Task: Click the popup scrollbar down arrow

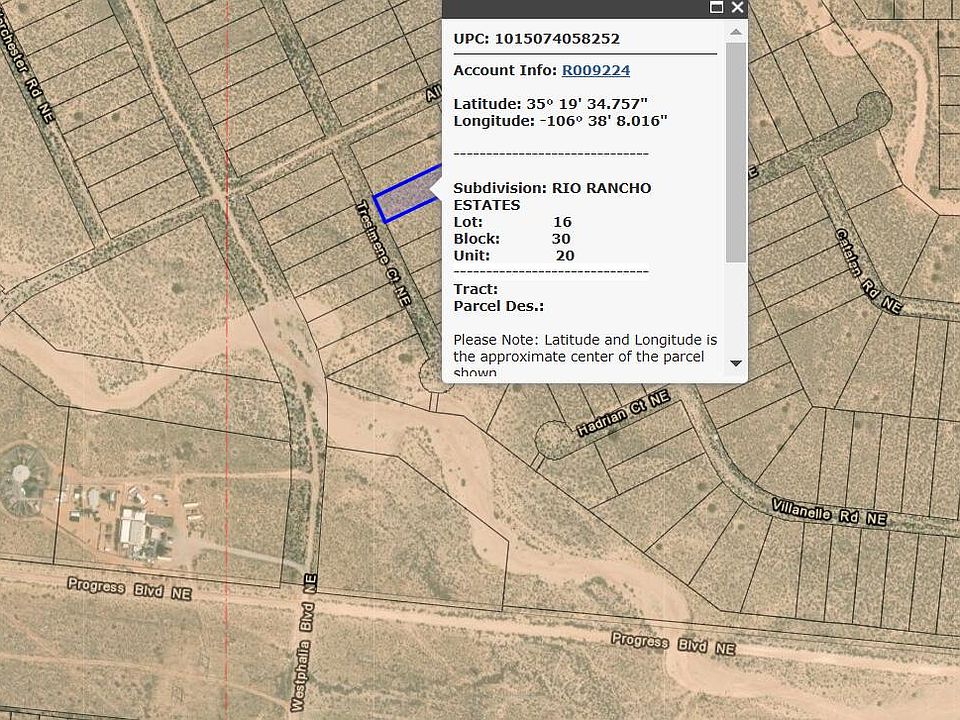Action: point(736,363)
